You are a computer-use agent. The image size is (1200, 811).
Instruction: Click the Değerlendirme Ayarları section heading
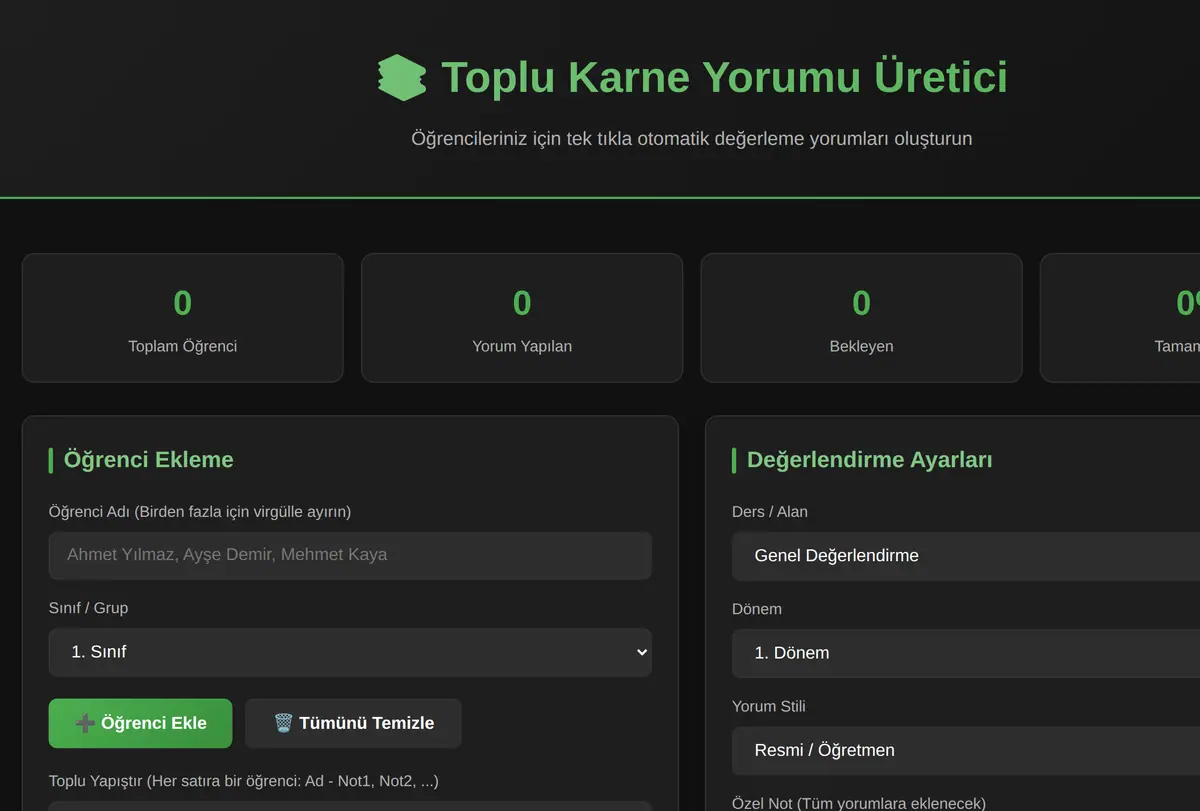(x=869, y=460)
